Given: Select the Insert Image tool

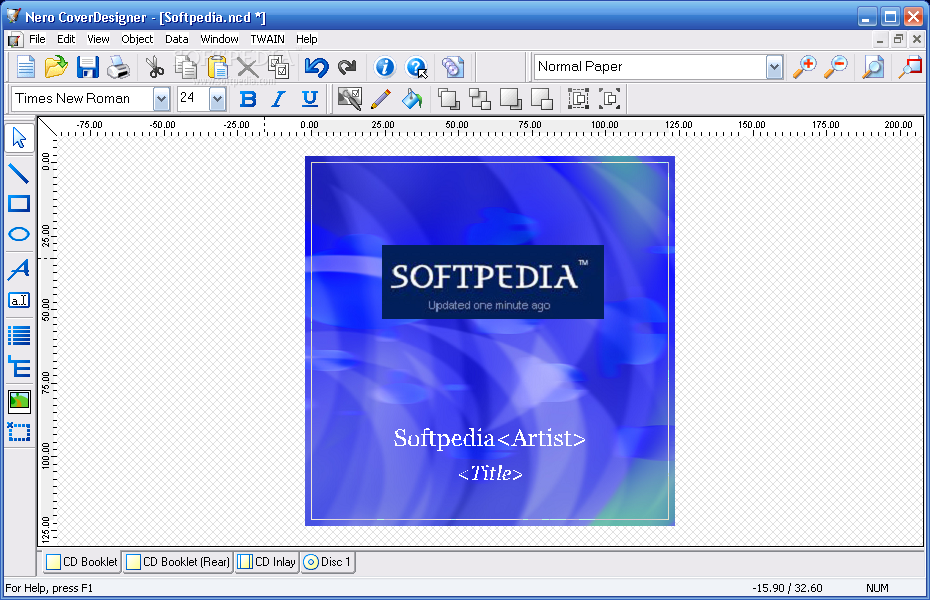Looking at the screenshot, I should (19, 401).
